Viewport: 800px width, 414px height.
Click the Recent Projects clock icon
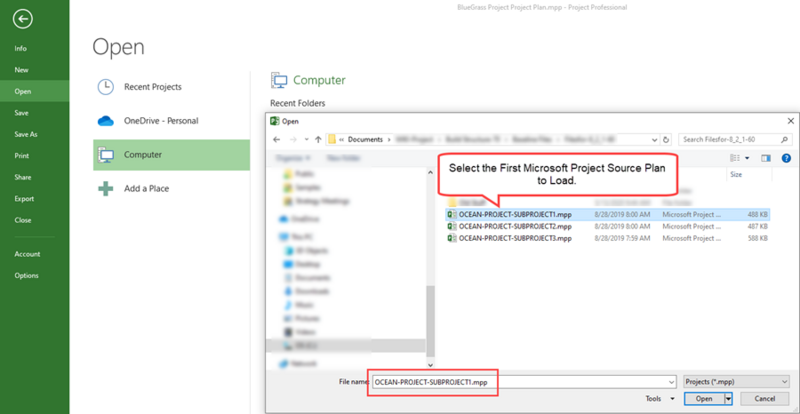(x=106, y=87)
